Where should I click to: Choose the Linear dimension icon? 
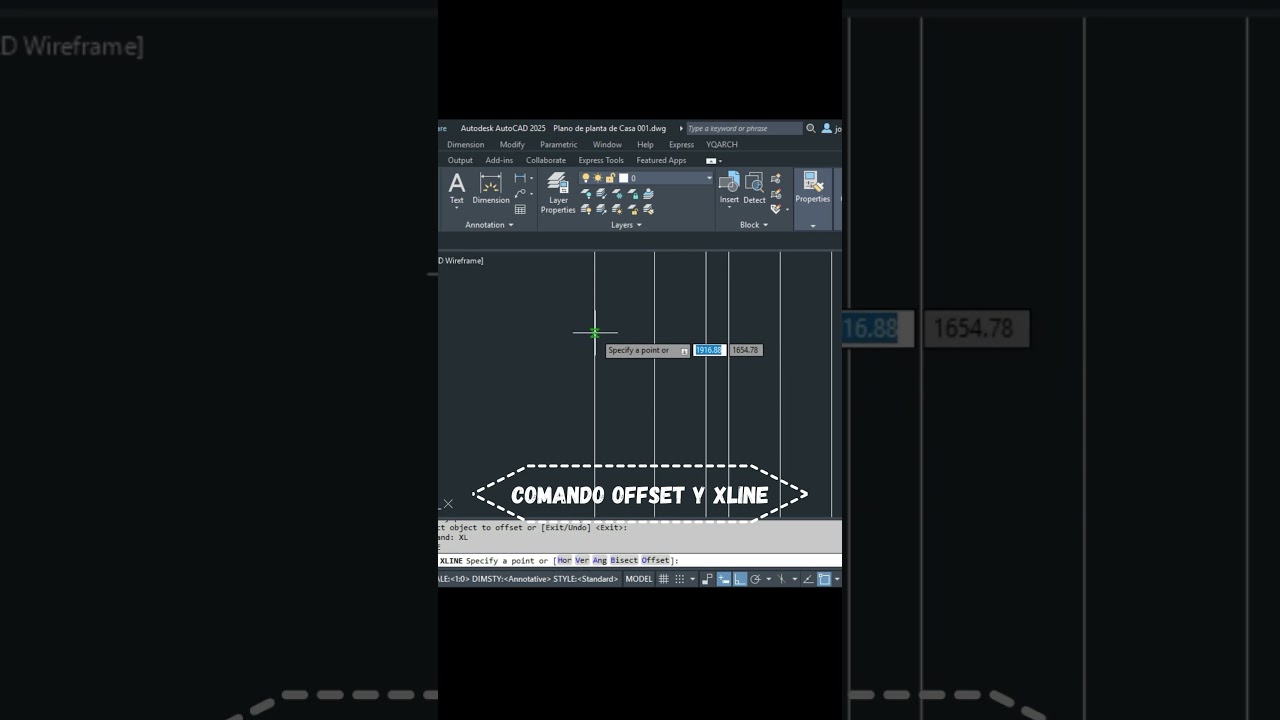pos(520,178)
